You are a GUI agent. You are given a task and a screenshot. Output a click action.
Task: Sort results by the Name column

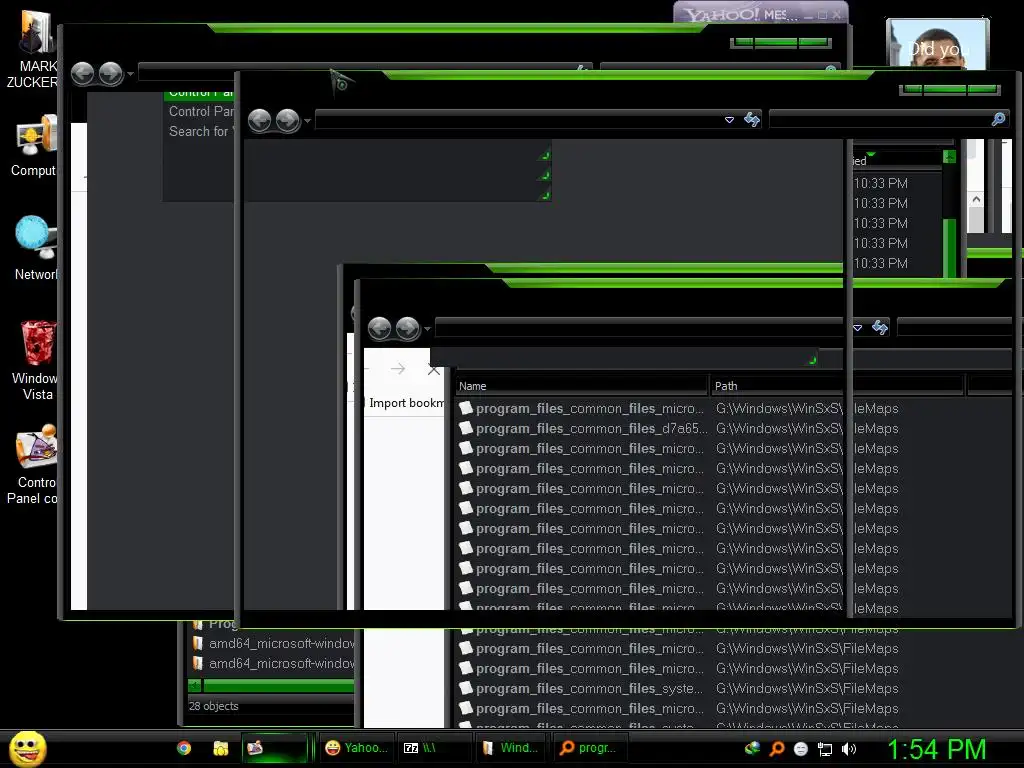click(581, 386)
